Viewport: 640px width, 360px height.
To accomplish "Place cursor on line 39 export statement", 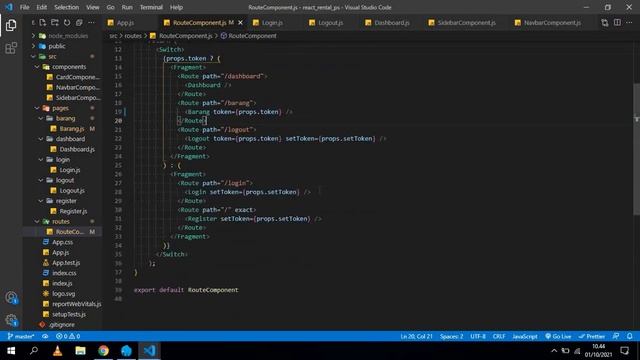I will [186, 290].
